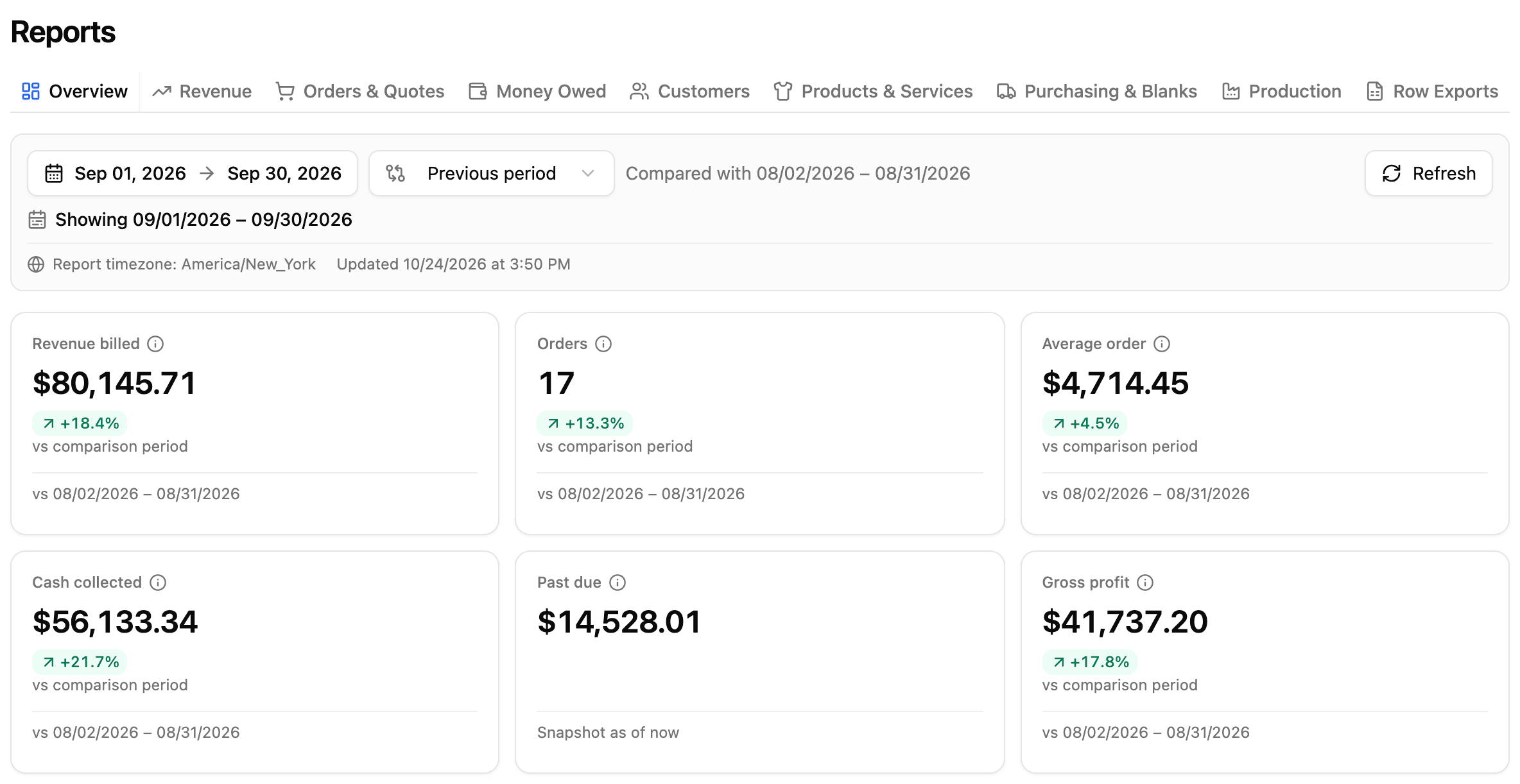
Task: Click the Revenue billed info icon
Action: (155, 344)
